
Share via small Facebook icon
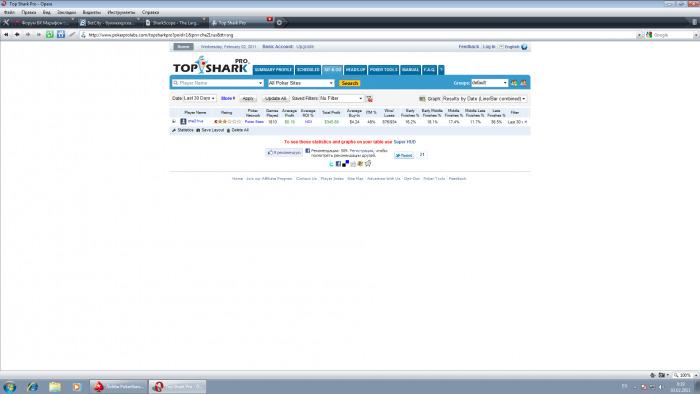tap(338, 164)
